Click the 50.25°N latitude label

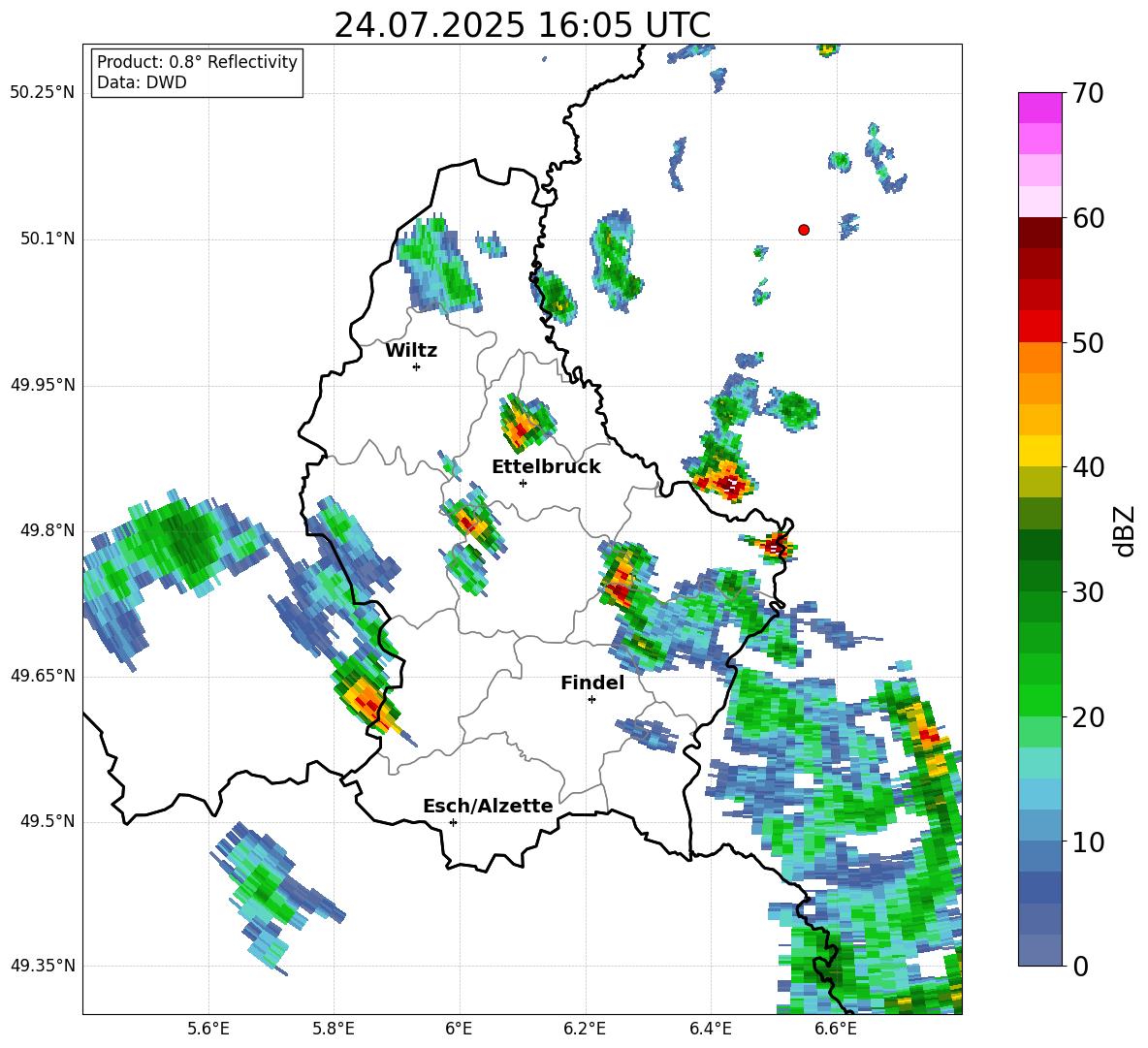pos(43,93)
